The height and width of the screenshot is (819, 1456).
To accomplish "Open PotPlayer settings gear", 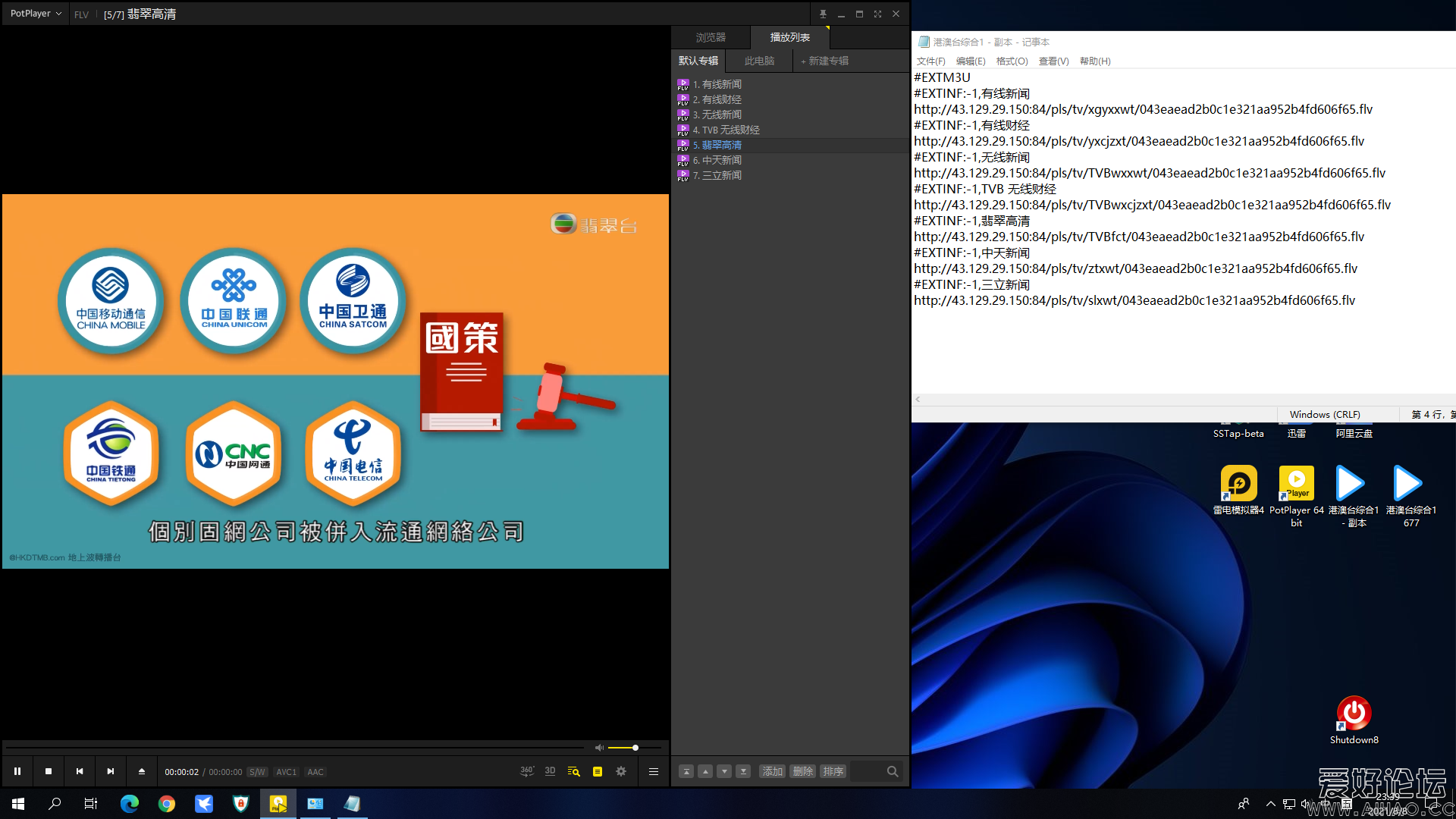I will (x=621, y=771).
